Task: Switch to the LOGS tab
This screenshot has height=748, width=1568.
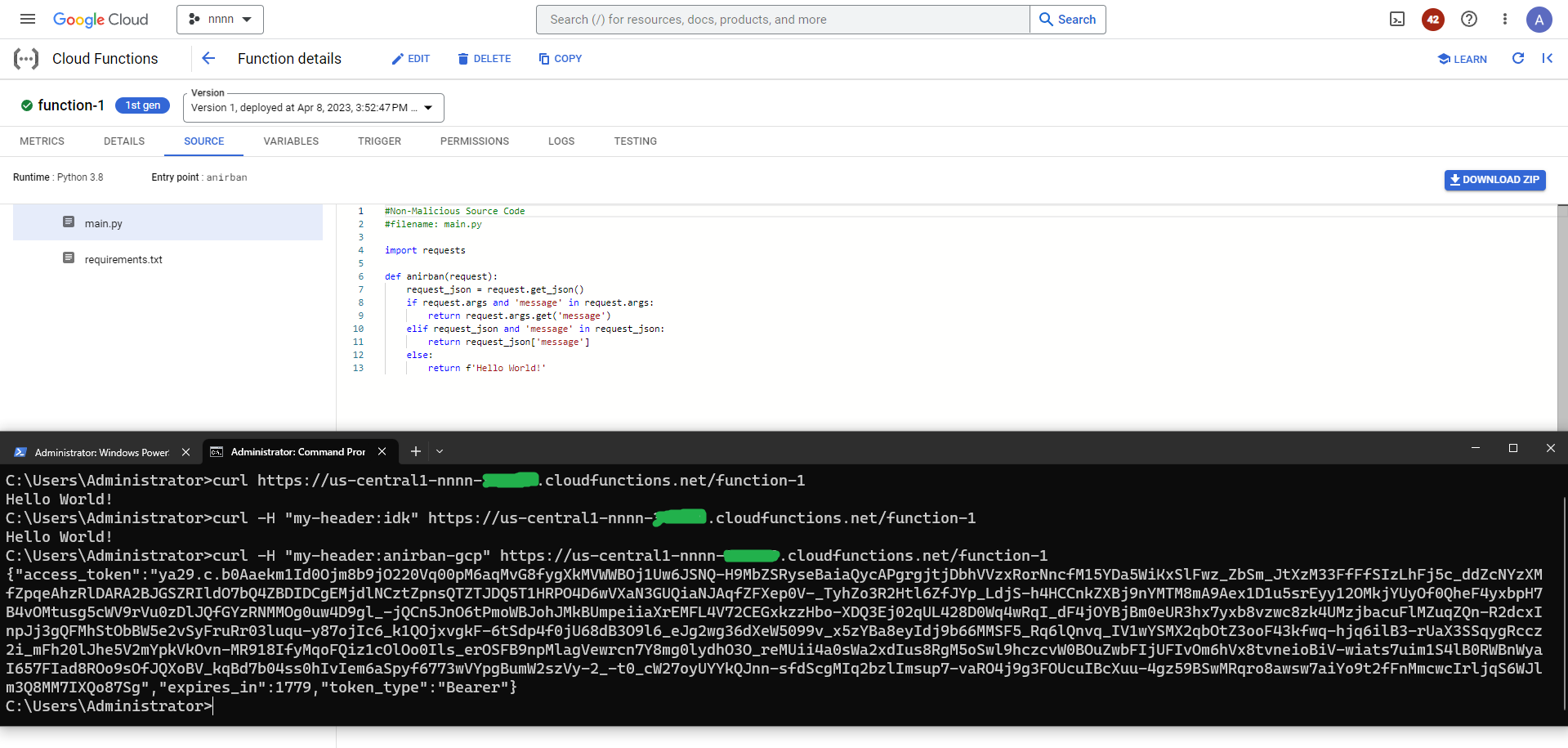Action: (x=561, y=141)
